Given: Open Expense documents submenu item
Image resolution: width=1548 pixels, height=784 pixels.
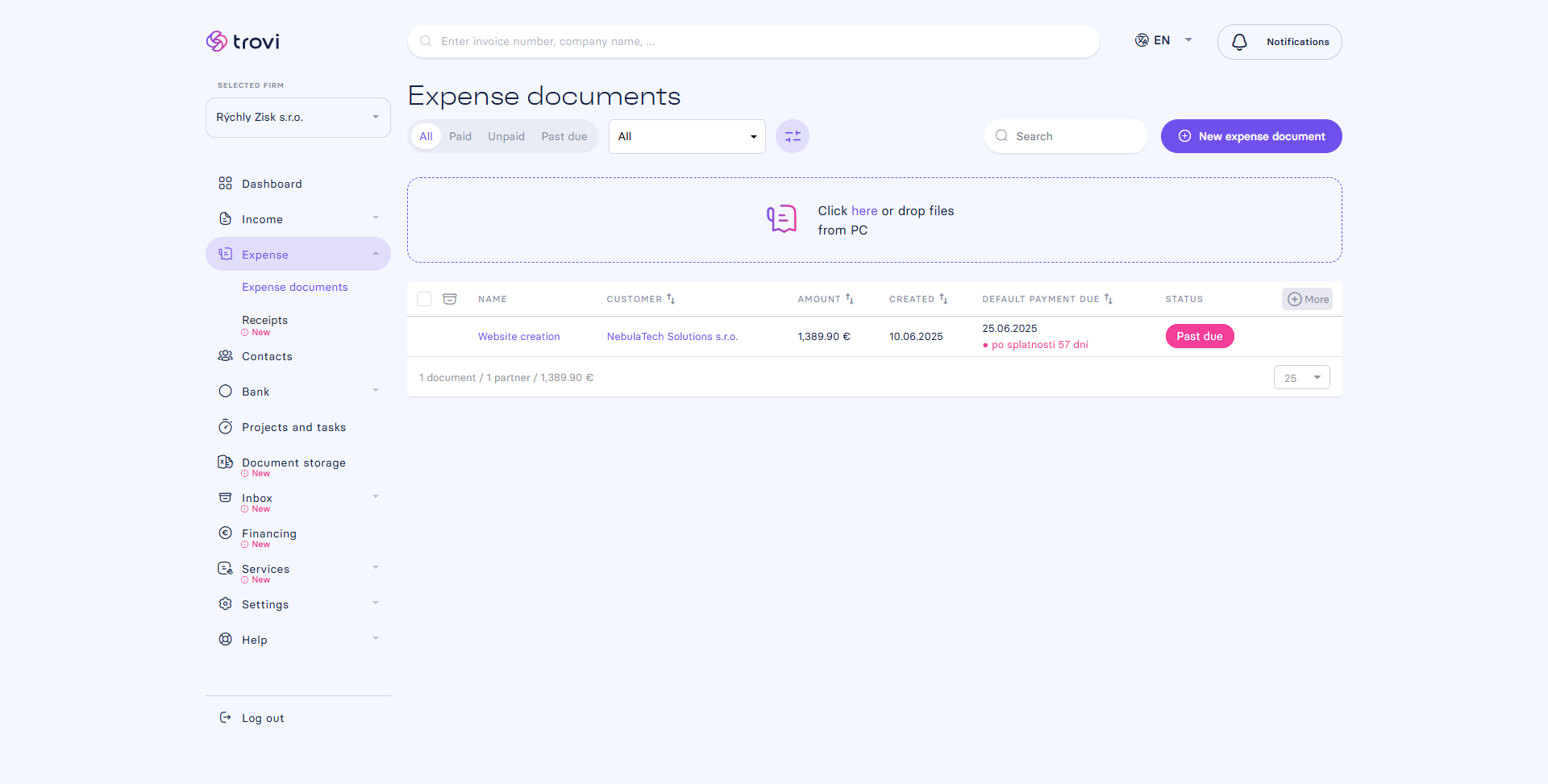Looking at the screenshot, I should (295, 287).
